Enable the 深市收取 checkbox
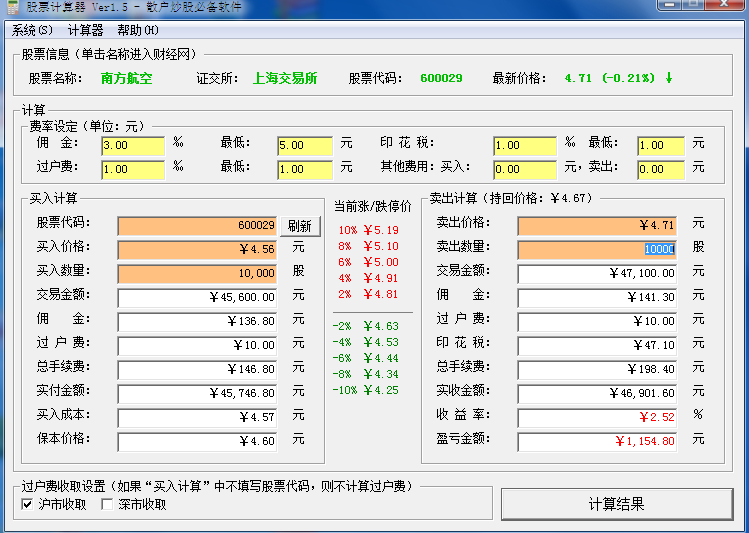The height and width of the screenshot is (533, 749). (108, 505)
